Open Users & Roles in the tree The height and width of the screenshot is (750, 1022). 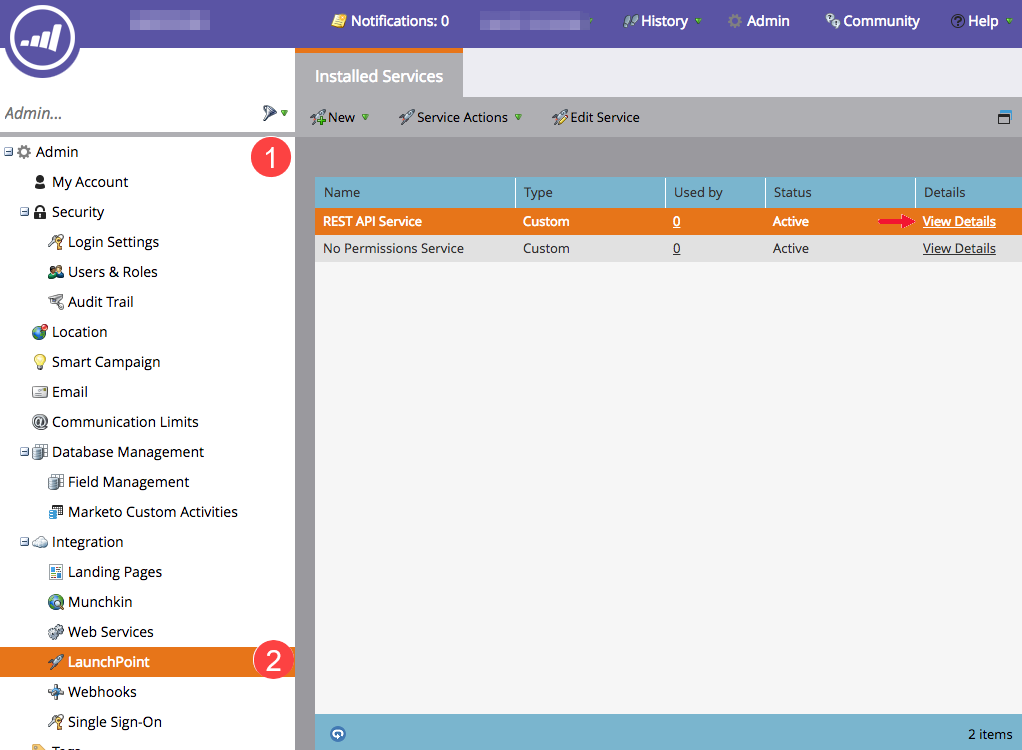click(x=113, y=272)
